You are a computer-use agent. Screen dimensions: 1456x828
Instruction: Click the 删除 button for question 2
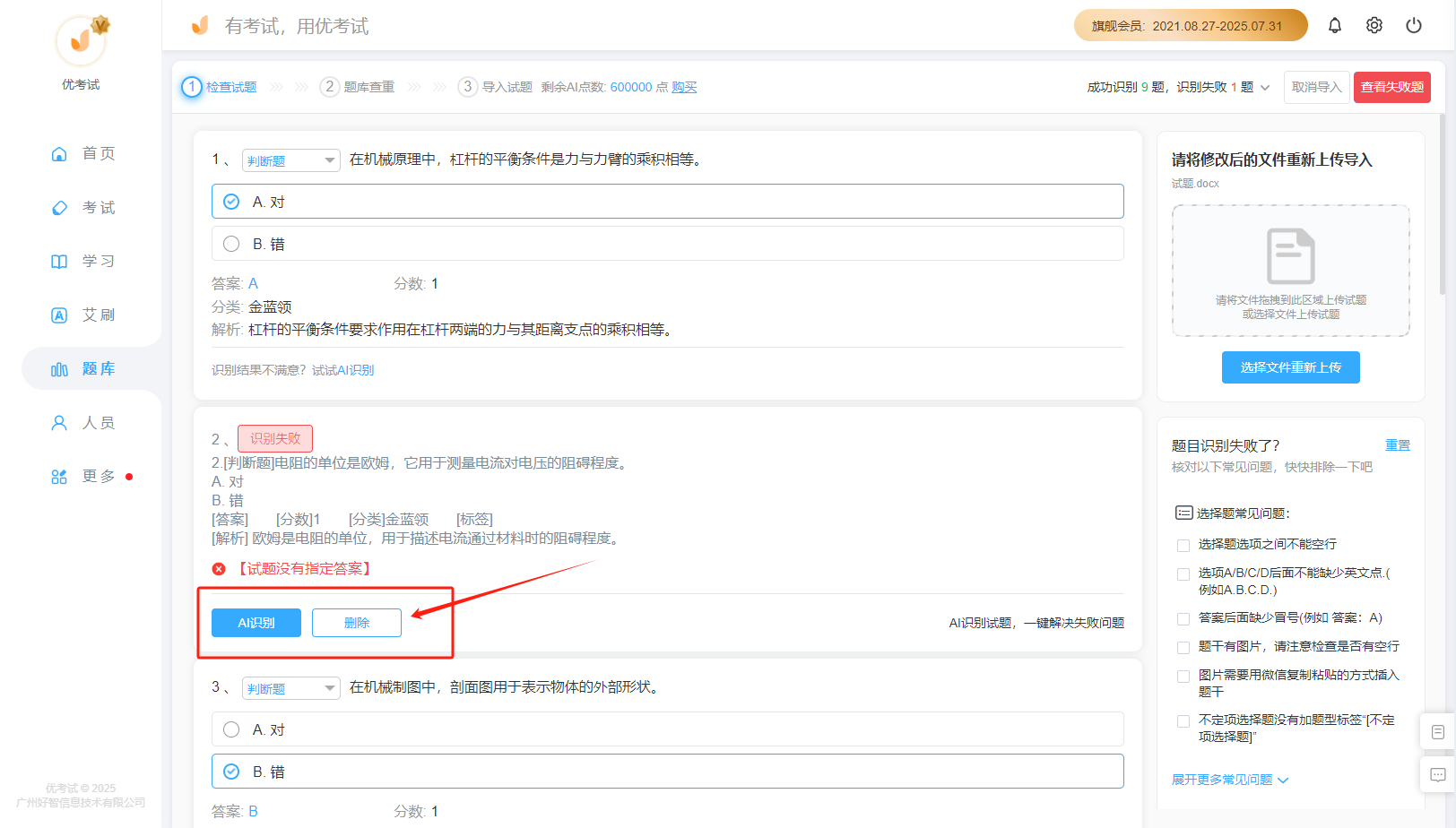click(x=357, y=623)
